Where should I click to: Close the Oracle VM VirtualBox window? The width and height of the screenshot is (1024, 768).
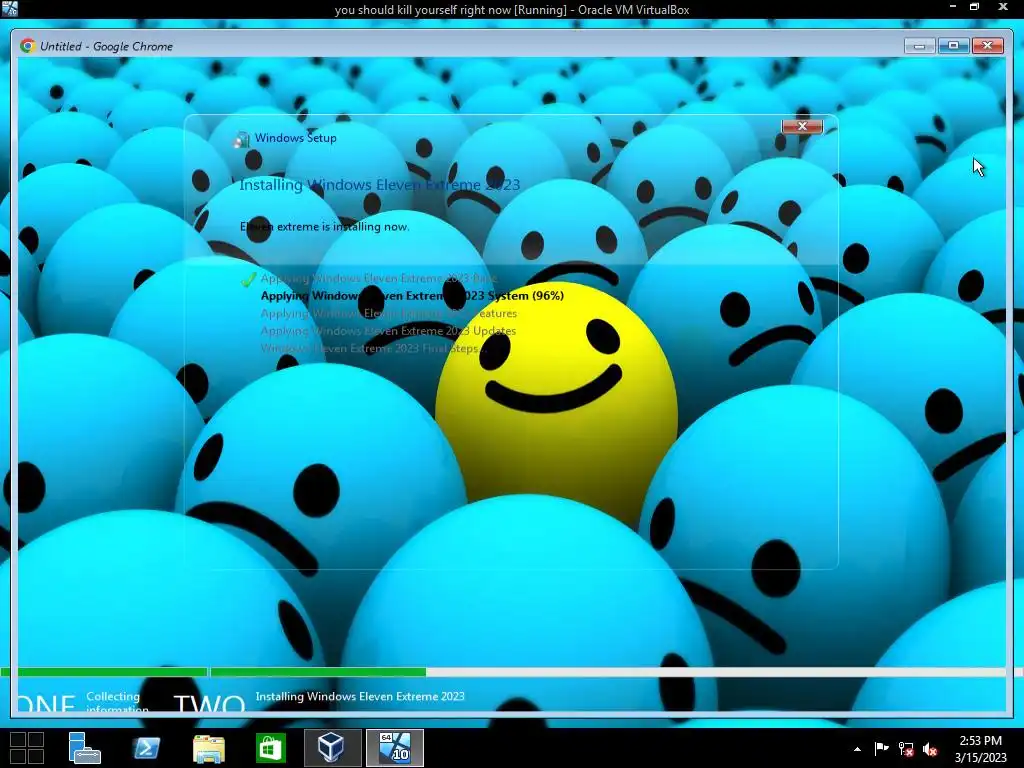pos(1003,8)
